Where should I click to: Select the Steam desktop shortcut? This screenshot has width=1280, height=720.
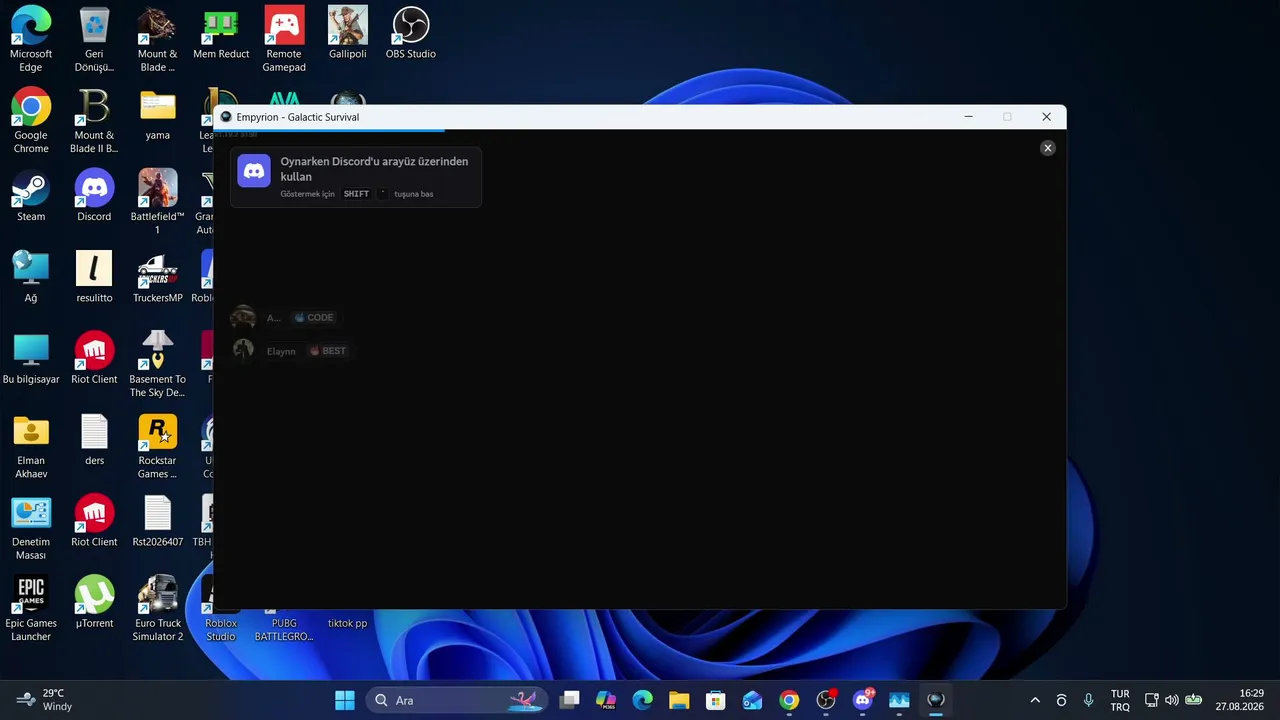click(x=31, y=195)
